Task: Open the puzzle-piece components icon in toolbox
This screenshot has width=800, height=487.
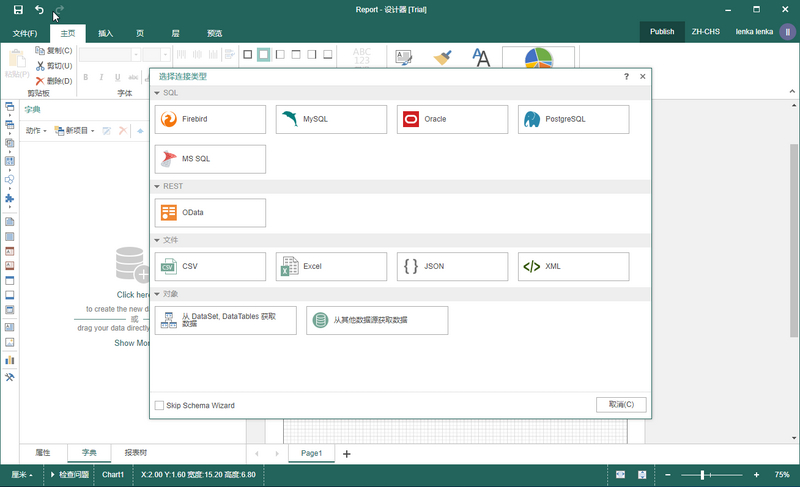Action: (x=10, y=198)
